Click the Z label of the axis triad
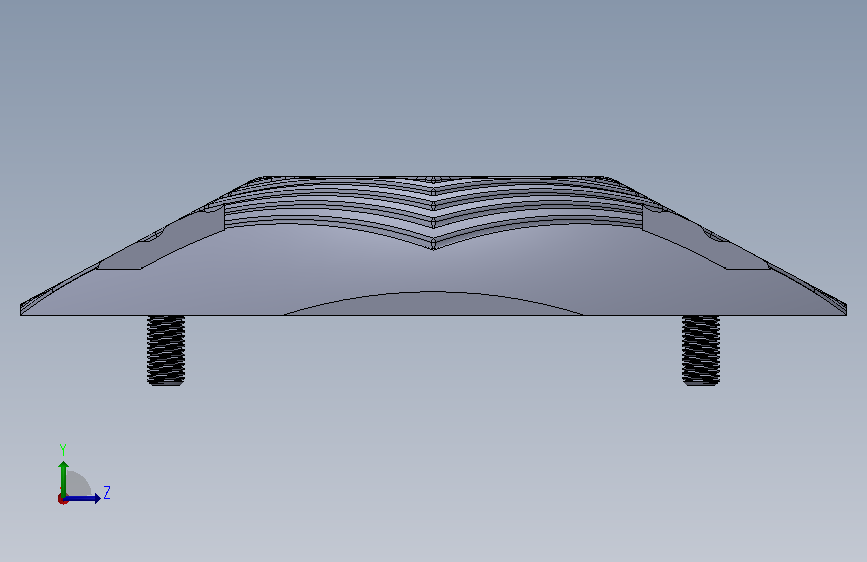Image resolution: width=867 pixels, height=562 pixels. 107,492
